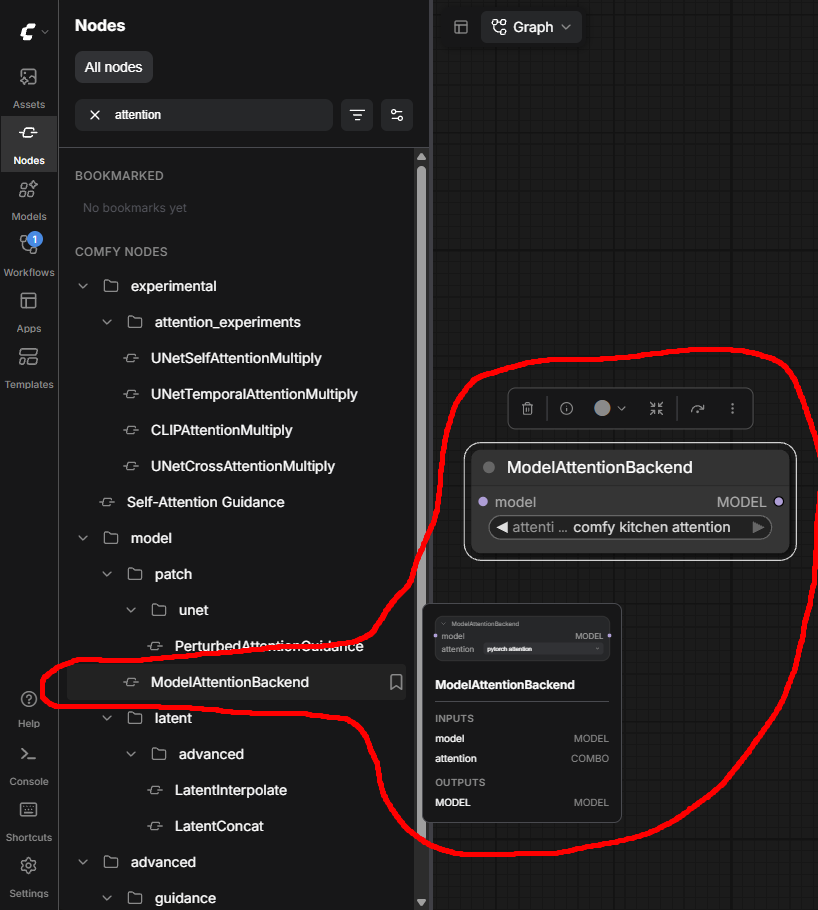Viewport: 818px width, 910px height.
Task: Select UNetSelfAttentionMultiply node
Action: pos(236,358)
